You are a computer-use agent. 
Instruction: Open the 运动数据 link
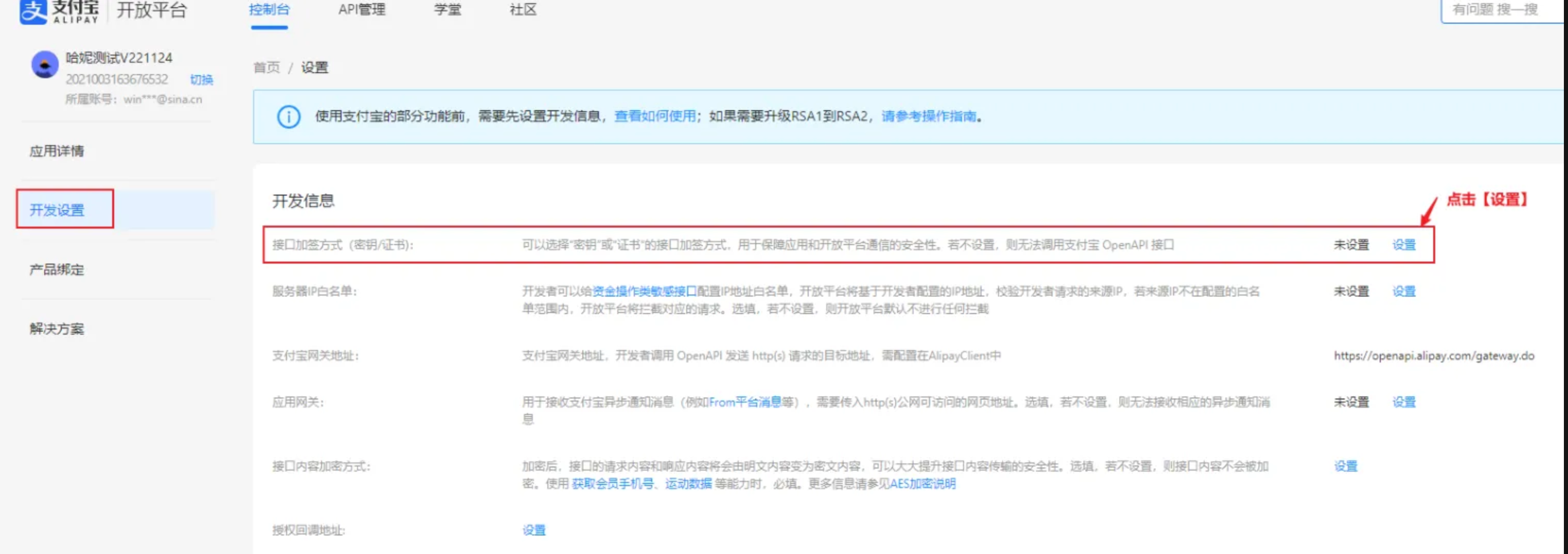point(688,484)
